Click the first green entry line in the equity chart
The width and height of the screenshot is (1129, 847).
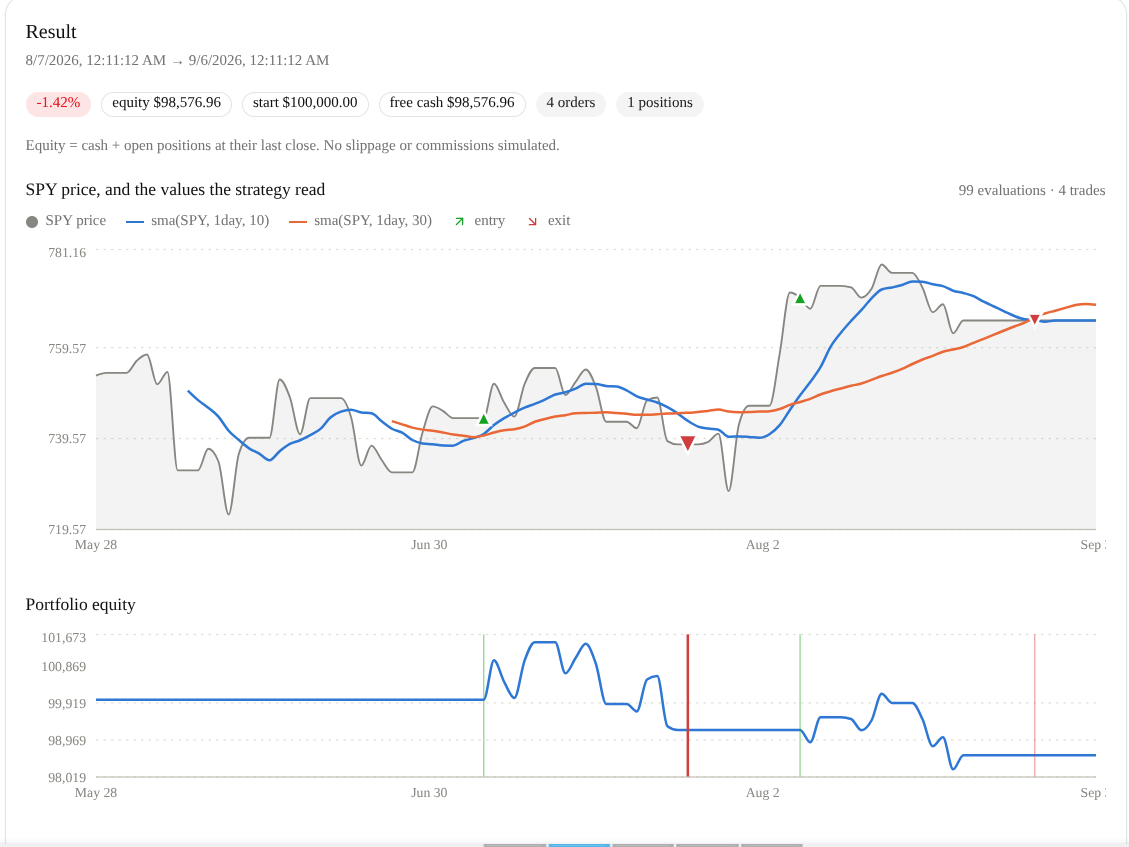point(484,705)
